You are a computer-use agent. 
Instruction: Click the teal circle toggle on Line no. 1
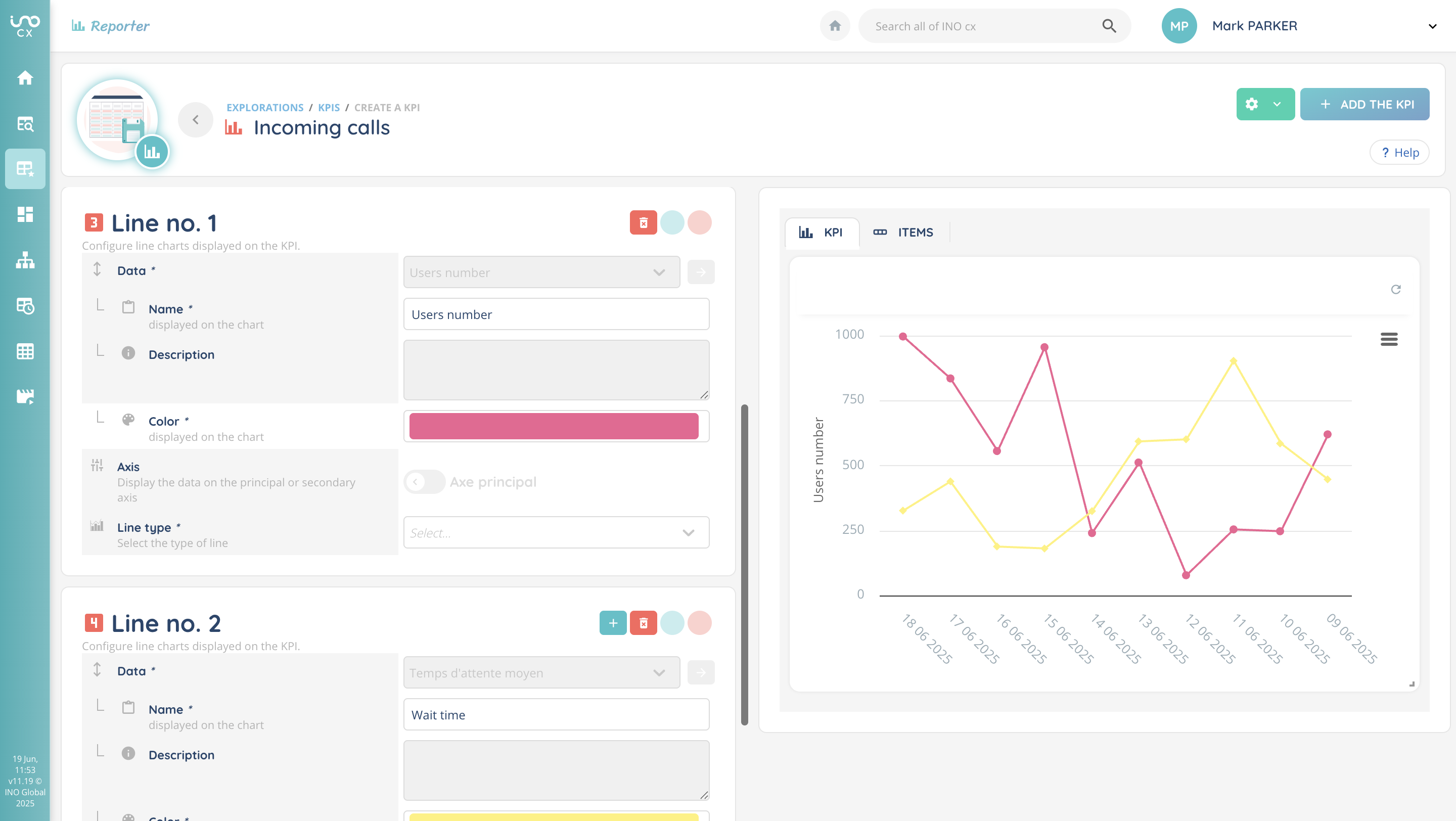(x=672, y=222)
